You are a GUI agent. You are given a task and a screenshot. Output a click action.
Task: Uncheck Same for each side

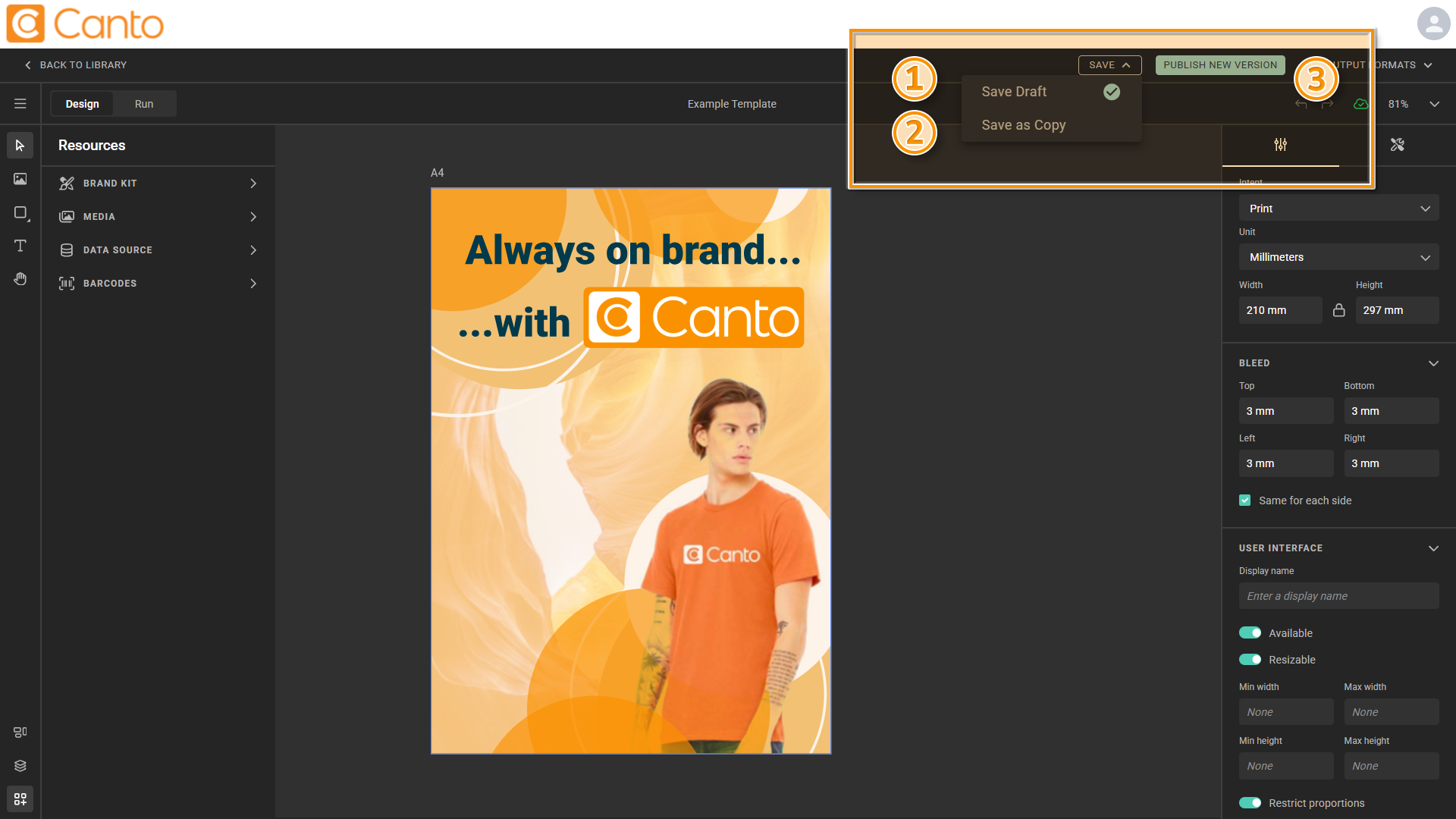click(1244, 500)
